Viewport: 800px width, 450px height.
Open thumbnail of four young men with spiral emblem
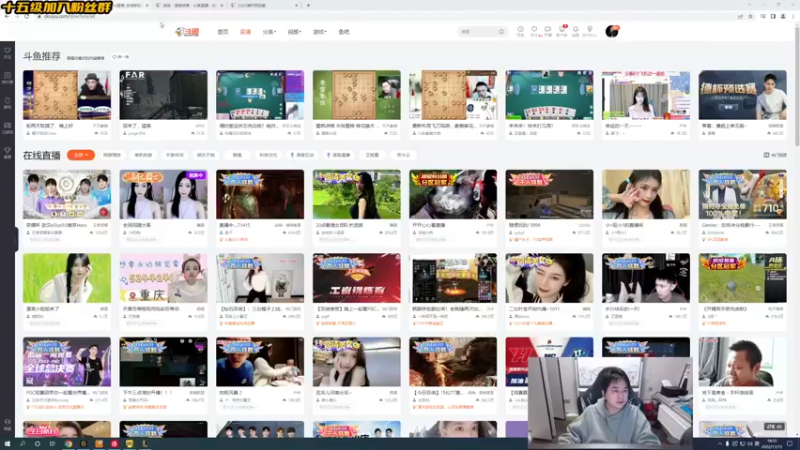click(67, 194)
